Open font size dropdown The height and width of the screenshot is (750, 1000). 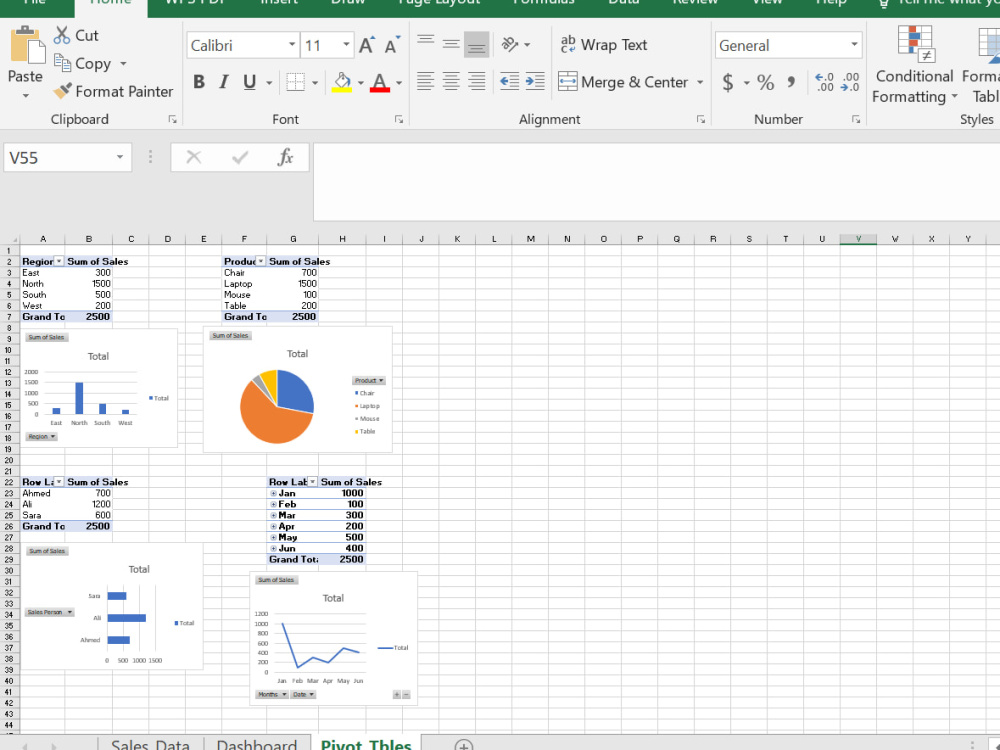tap(346, 45)
